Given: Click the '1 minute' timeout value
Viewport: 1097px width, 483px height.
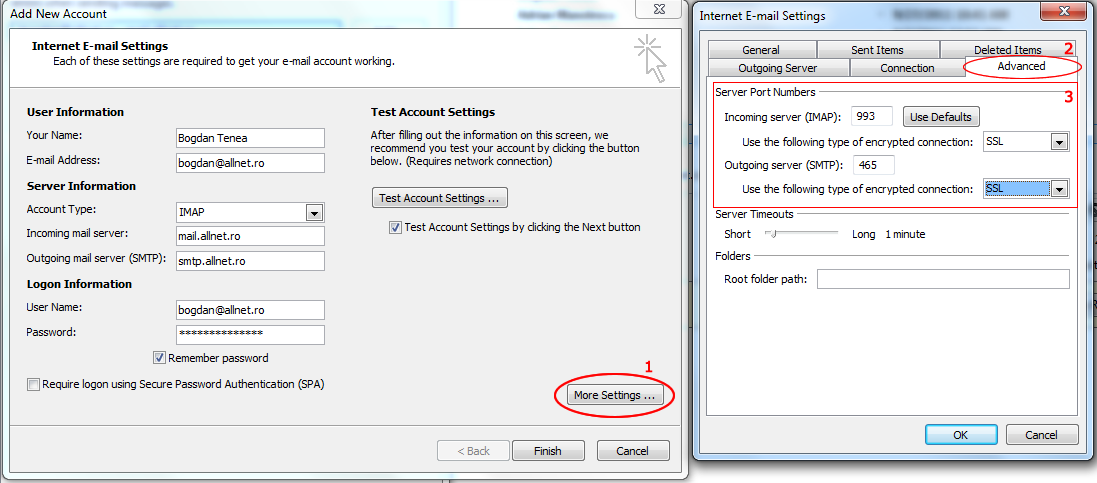Looking at the screenshot, I should [x=905, y=234].
